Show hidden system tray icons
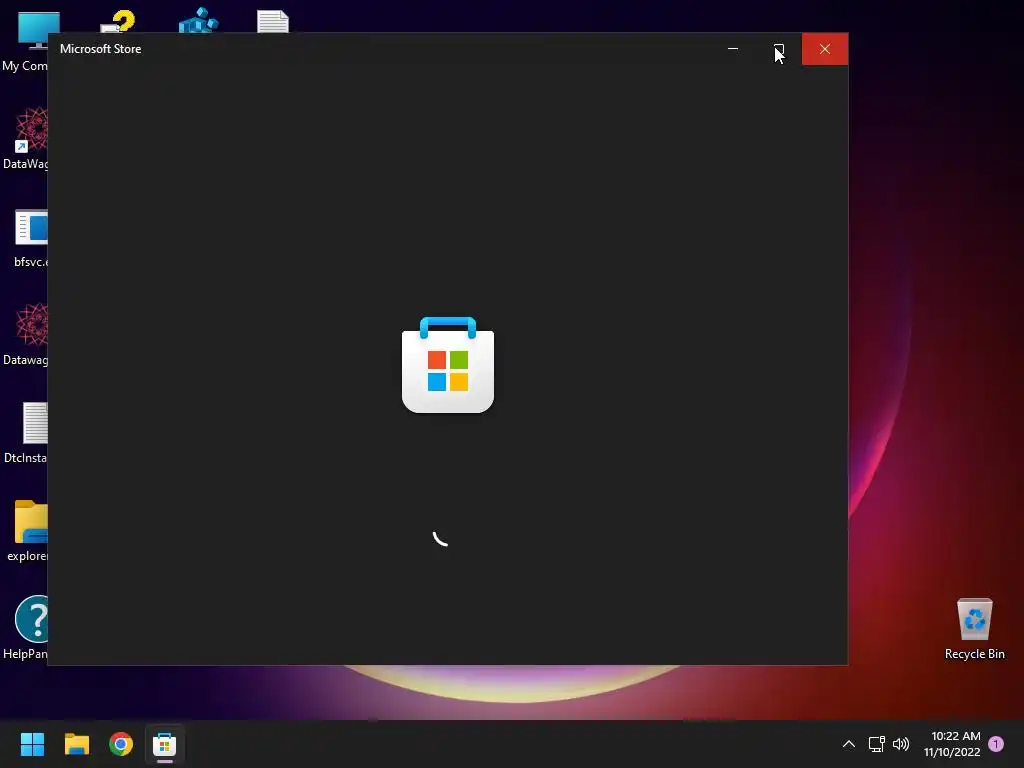The width and height of the screenshot is (1024, 768). click(848, 744)
